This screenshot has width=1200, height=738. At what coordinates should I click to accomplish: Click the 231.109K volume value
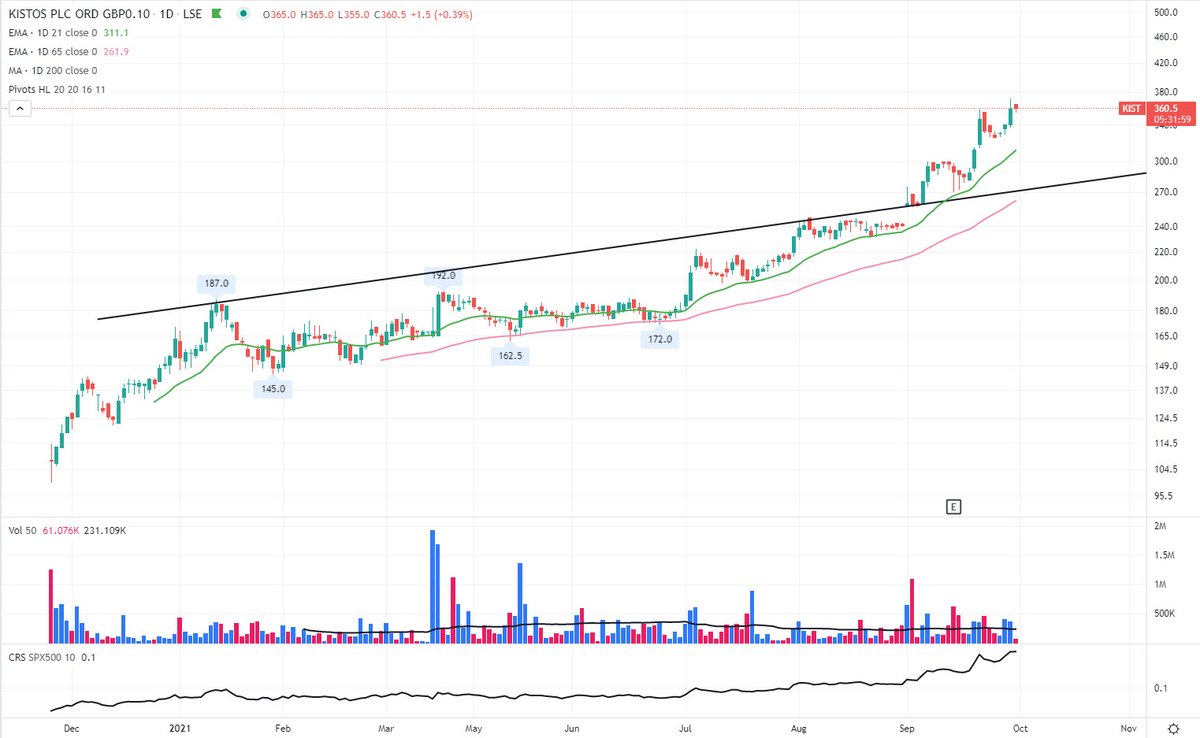point(105,530)
